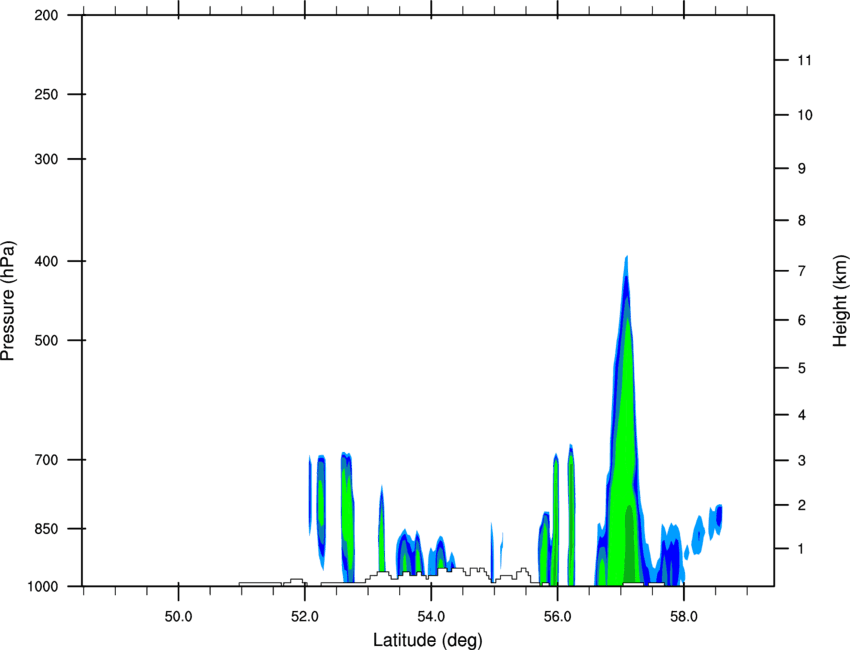This screenshot has height=650, width=850.
Task: Click the 56.0 latitude tick label
Action: point(558,617)
